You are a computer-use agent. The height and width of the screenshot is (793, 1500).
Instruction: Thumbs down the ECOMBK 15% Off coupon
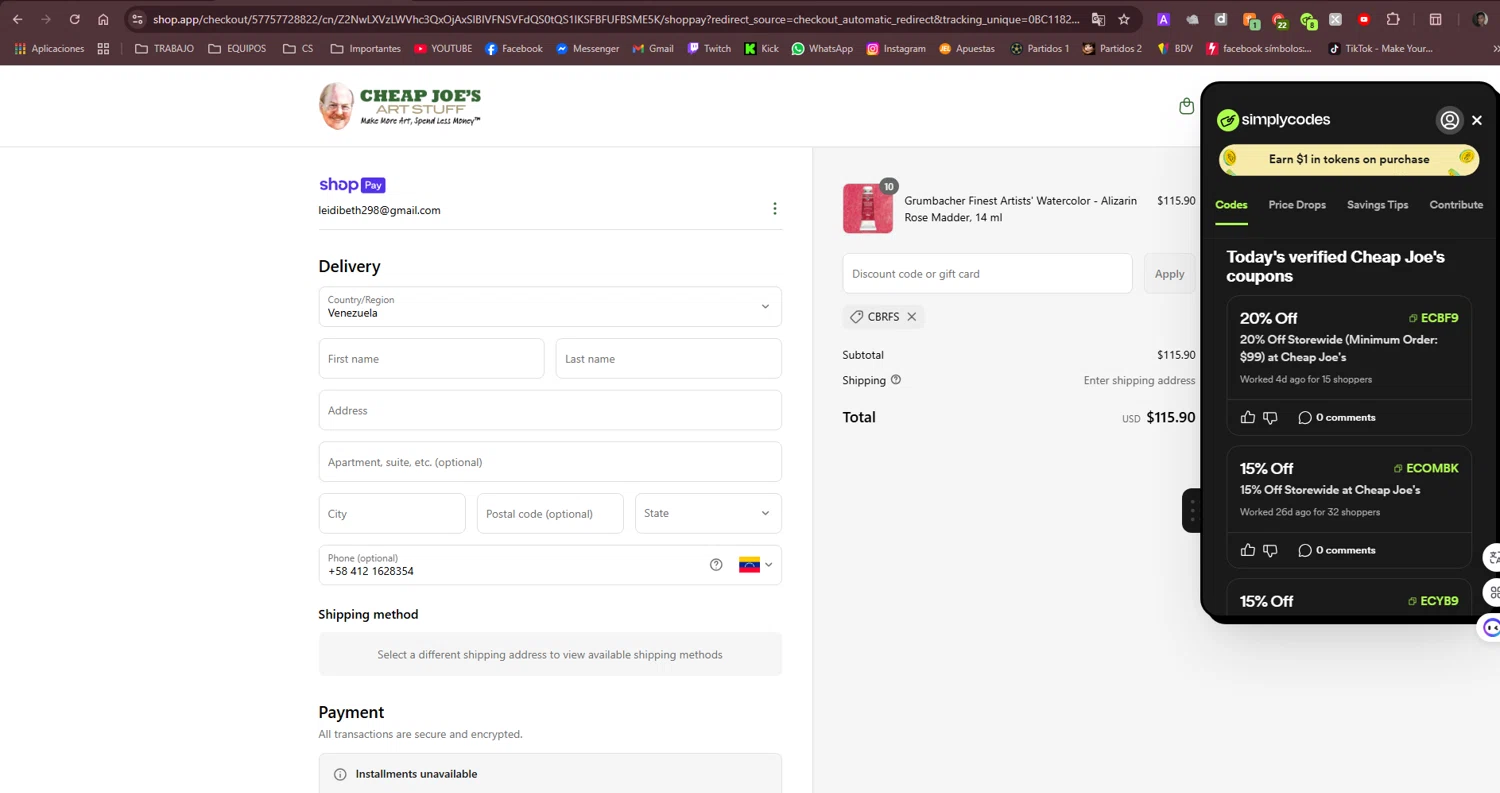click(x=1270, y=550)
